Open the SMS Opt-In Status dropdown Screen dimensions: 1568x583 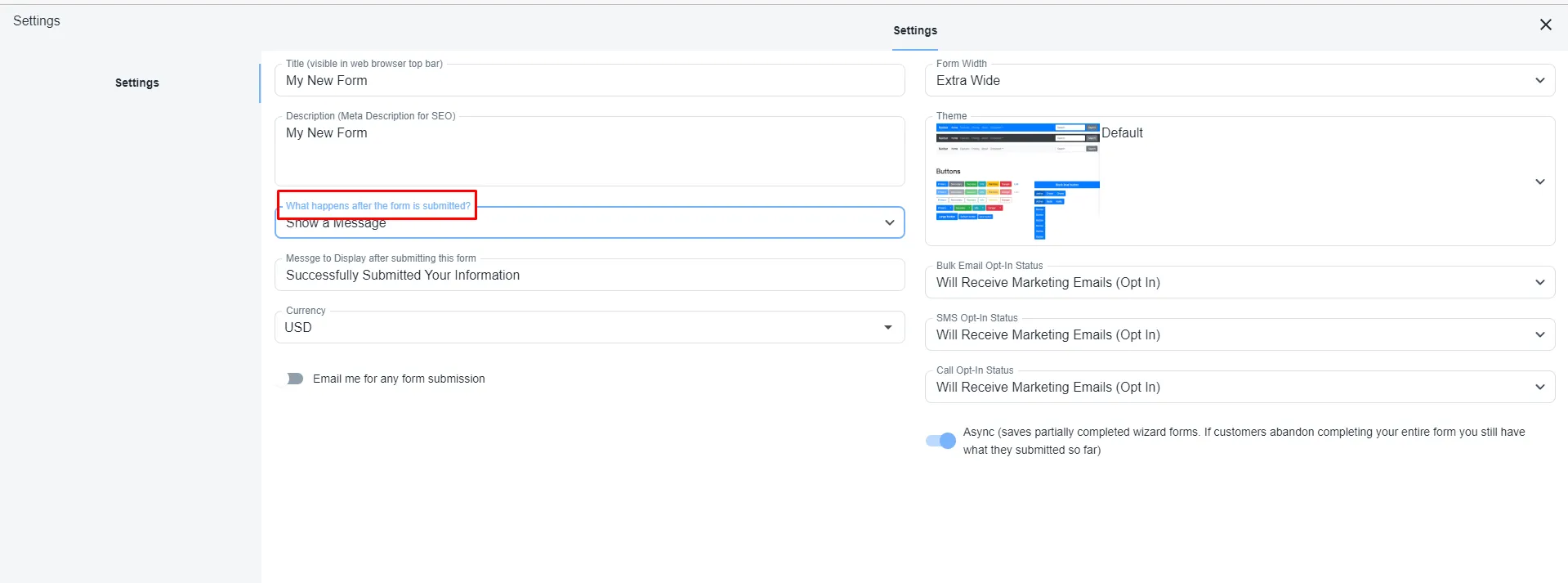(x=1240, y=334)
